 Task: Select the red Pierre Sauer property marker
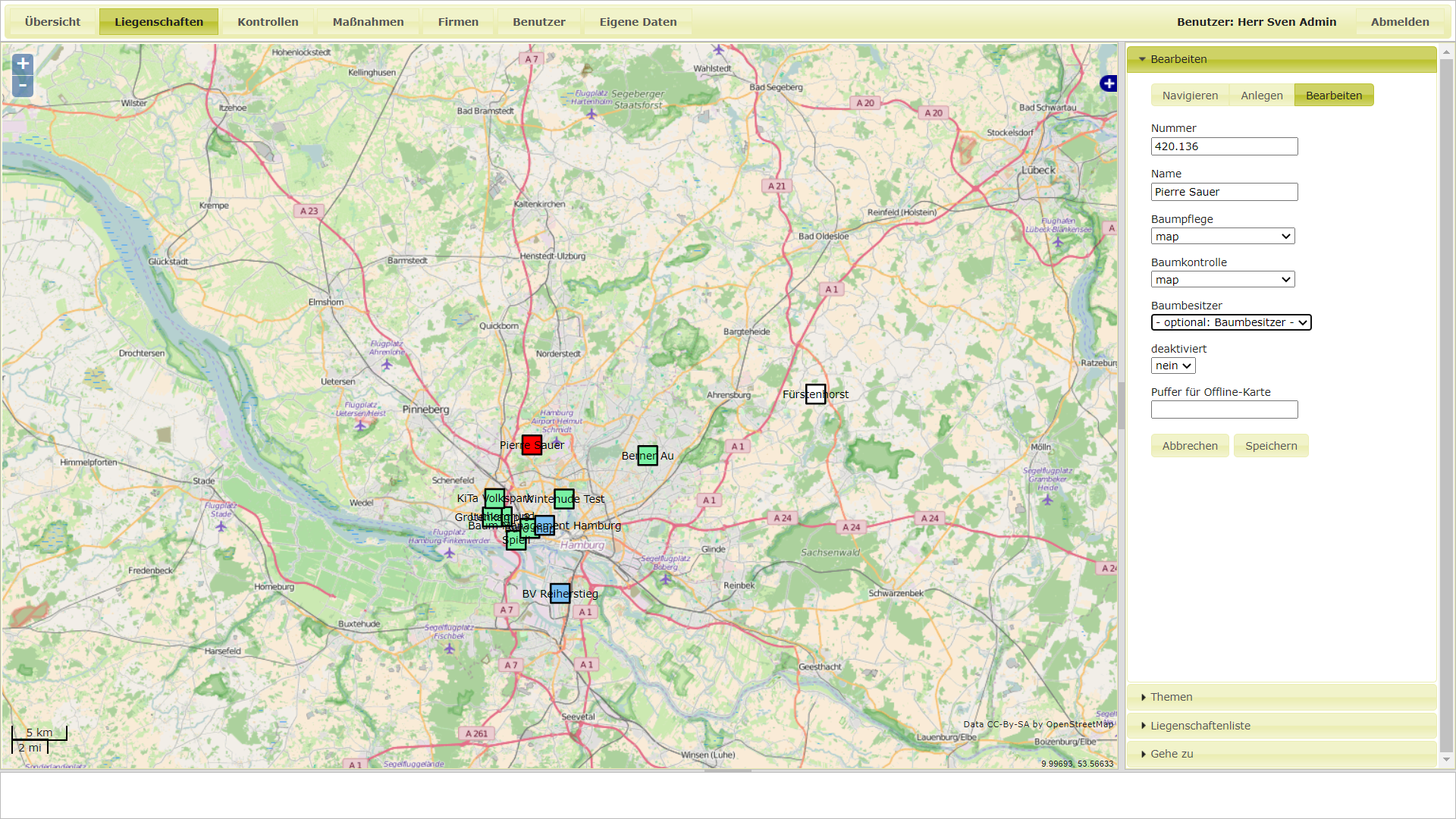532,445
